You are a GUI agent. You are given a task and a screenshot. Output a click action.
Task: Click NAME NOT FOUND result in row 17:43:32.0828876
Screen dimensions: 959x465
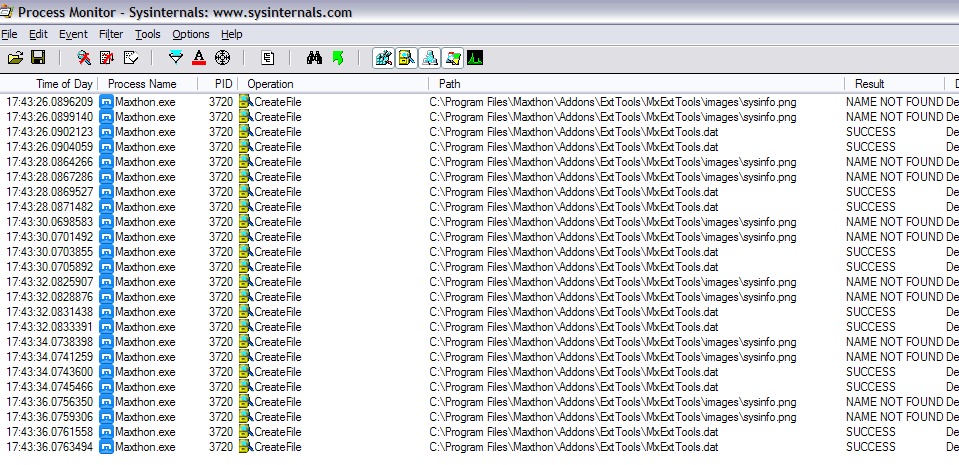(x=895, y=297)
